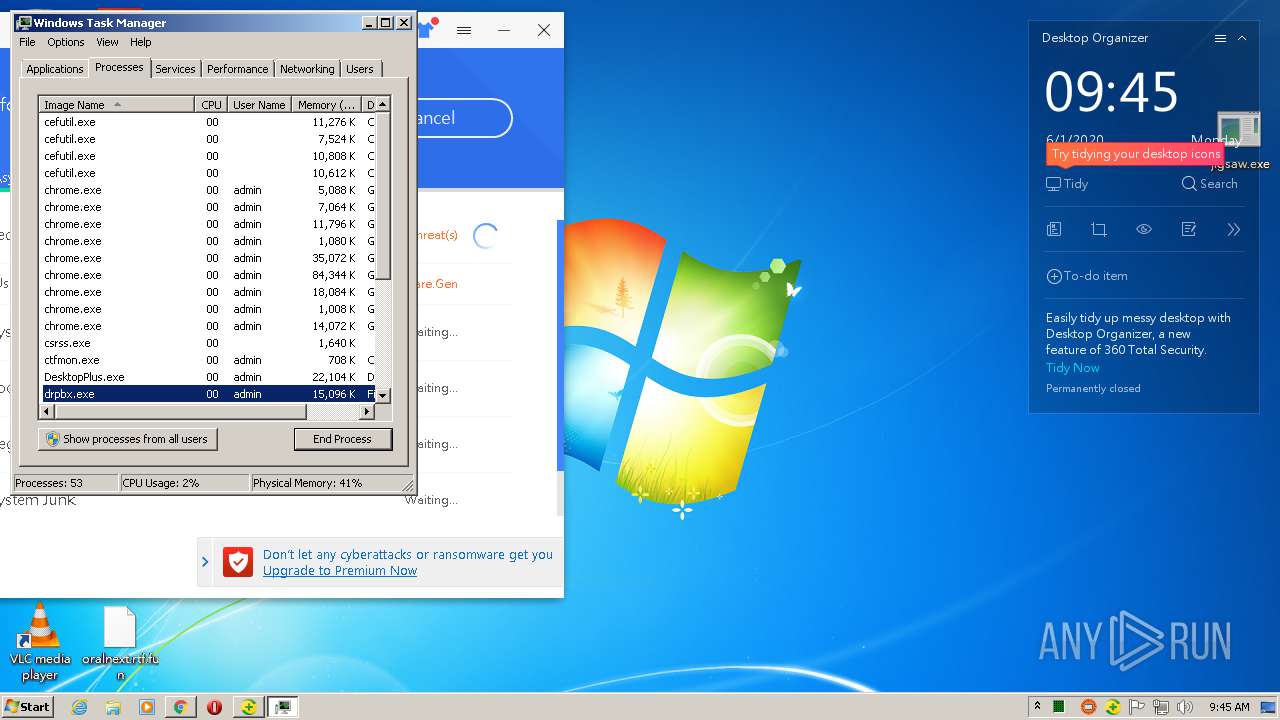1280x720 pixels.
Task: Open the jigsaw.exe desktop icon
Action: 1240,141
